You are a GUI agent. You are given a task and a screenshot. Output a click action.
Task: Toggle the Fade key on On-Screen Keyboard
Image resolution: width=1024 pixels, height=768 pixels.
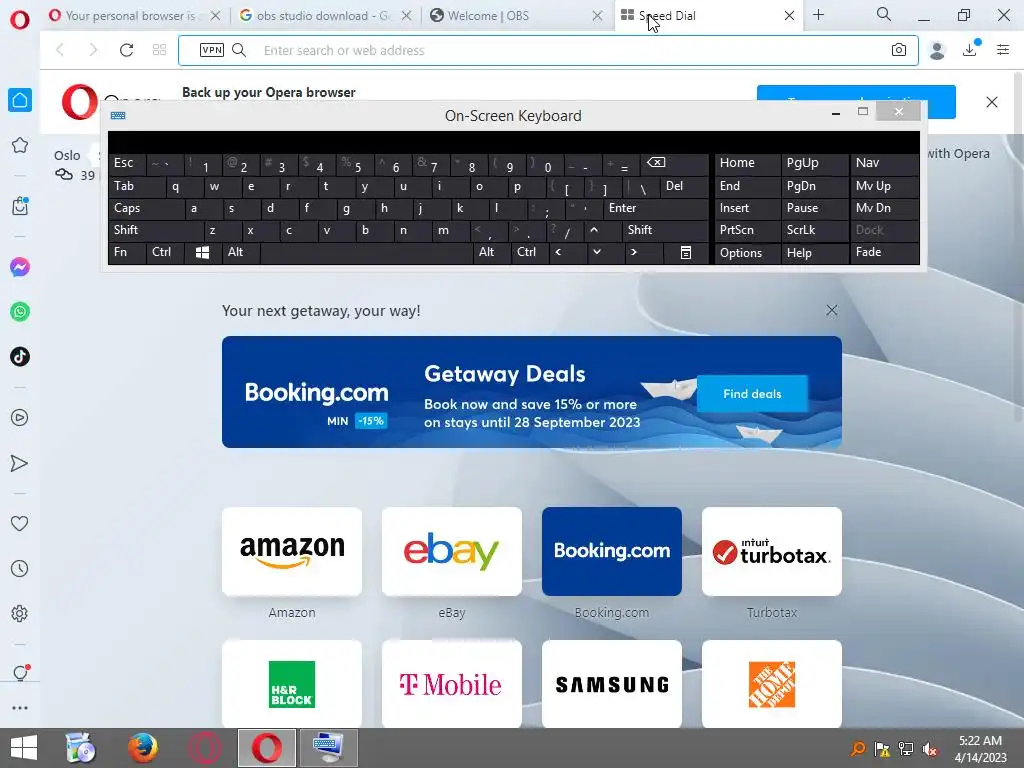884,252
